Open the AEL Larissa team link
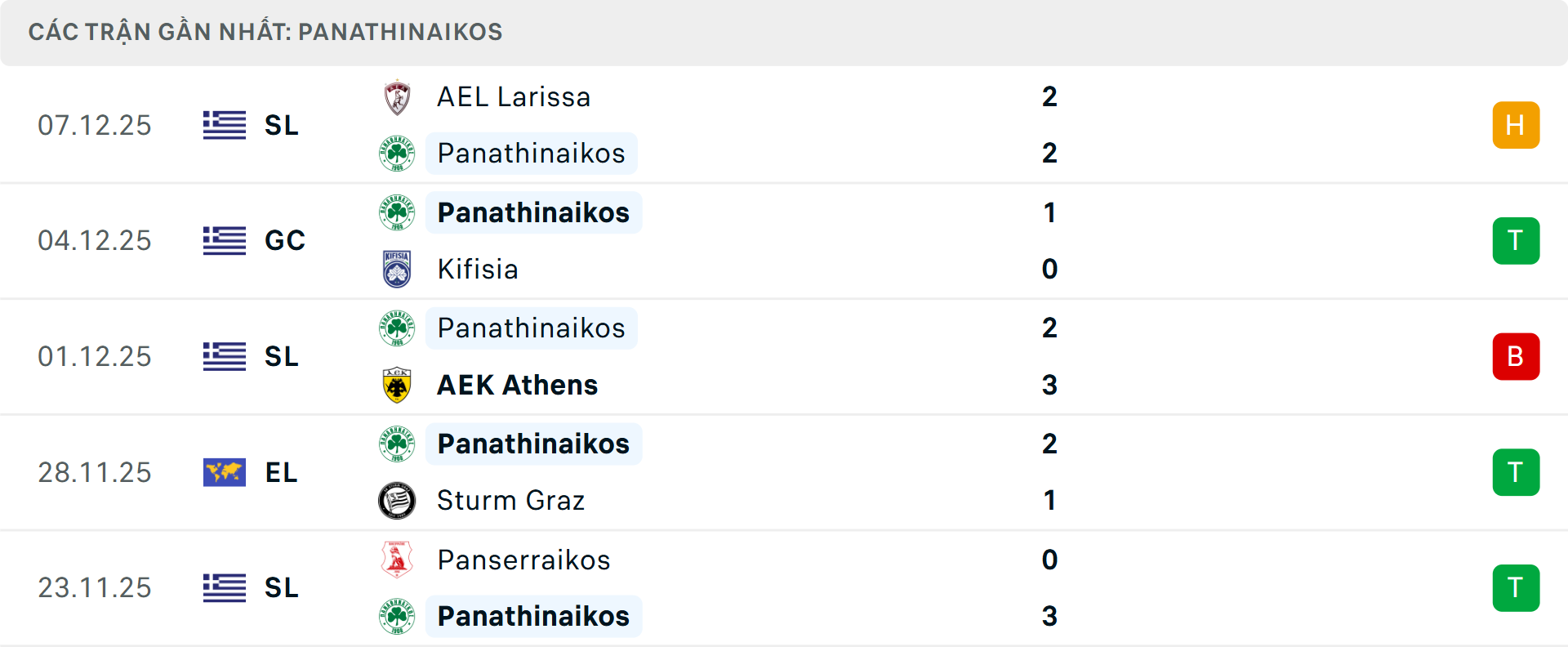The image size is (1568, 647). click(x=514, y=97)
